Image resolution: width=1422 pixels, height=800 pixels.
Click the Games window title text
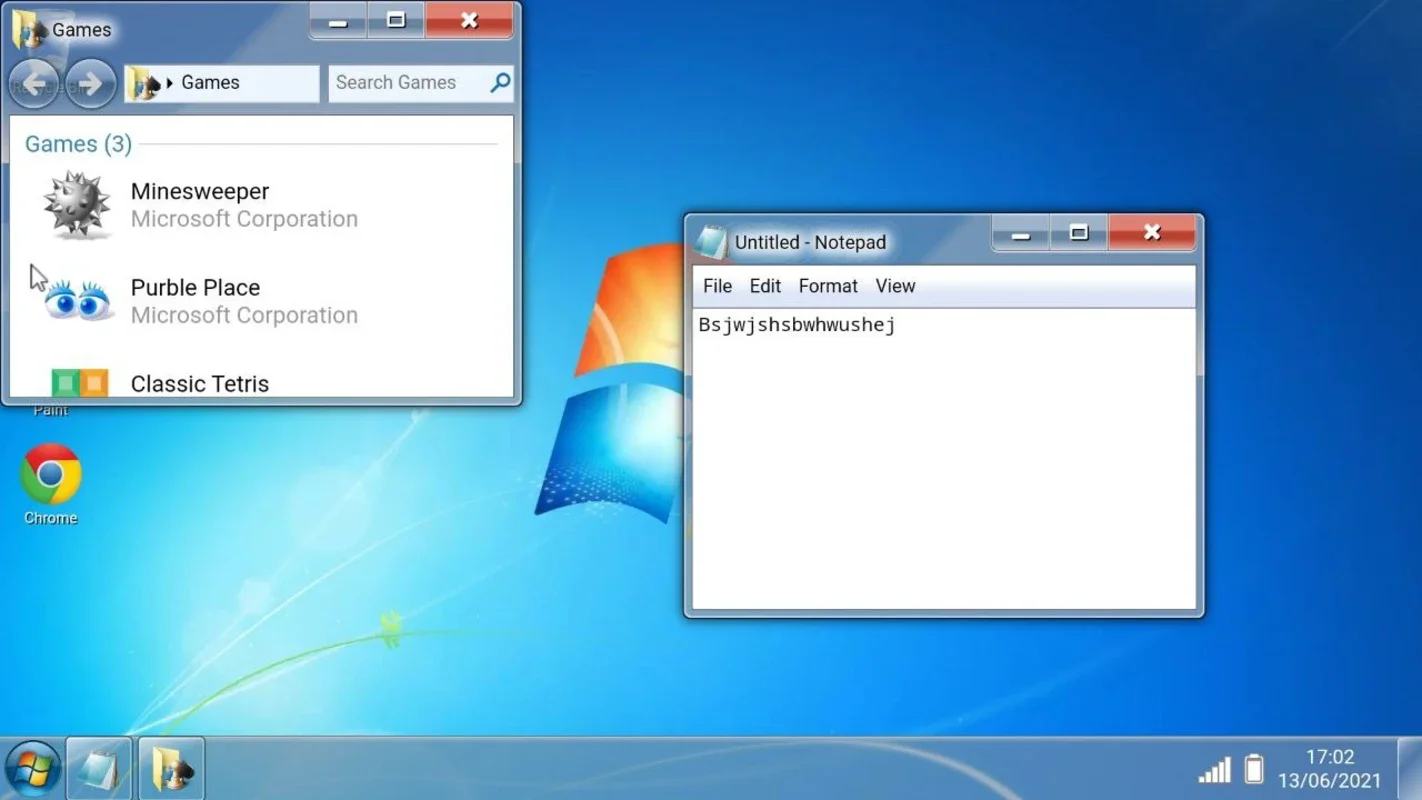82,30
